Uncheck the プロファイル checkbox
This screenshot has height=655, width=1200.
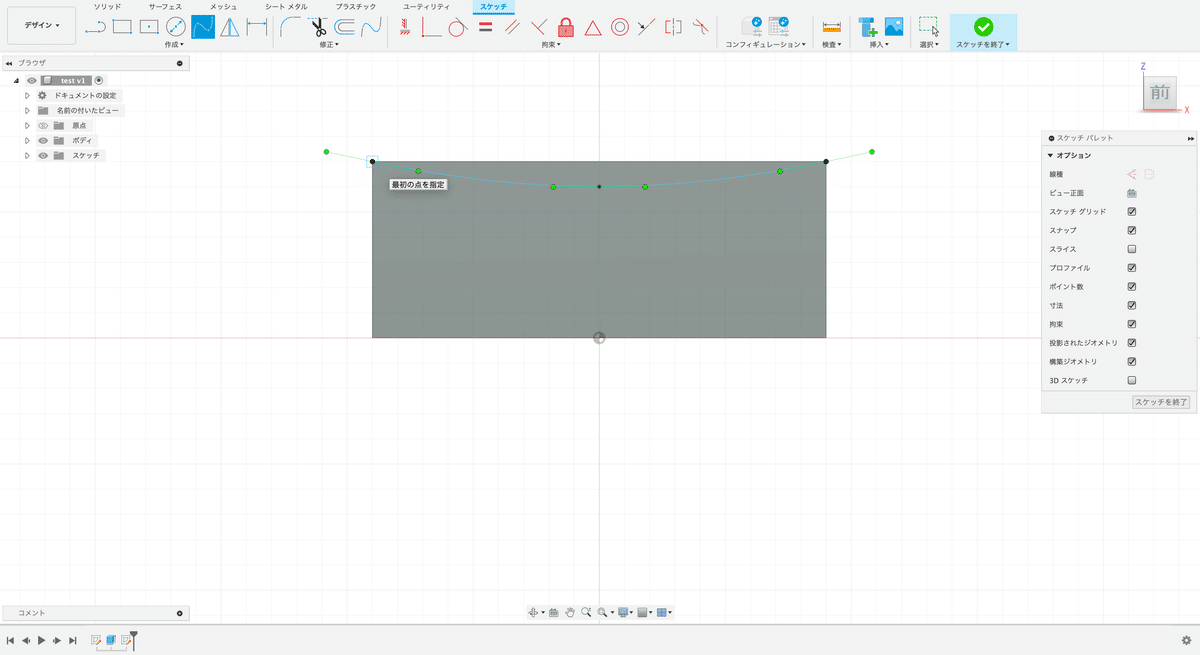click(1132, 268)
